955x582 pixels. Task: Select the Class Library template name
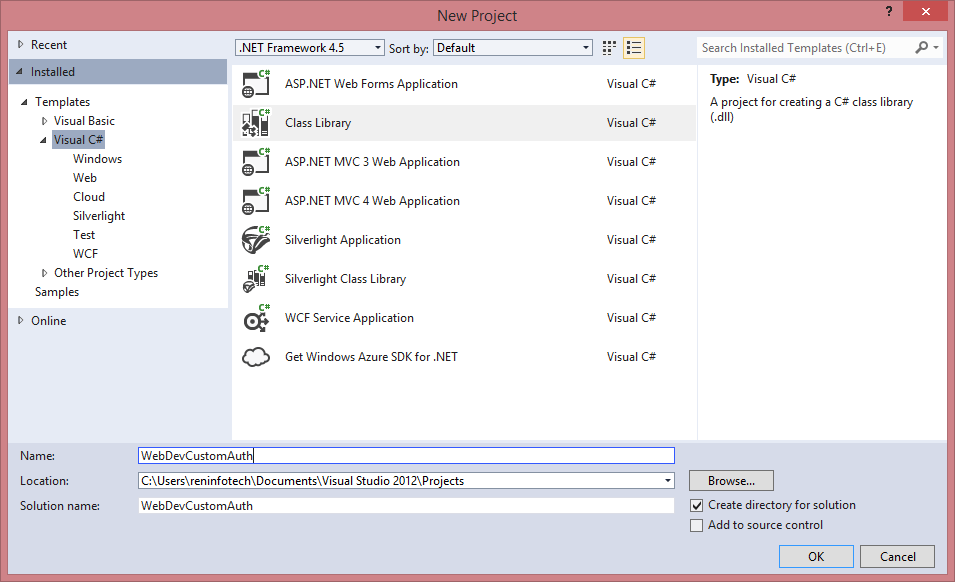point(318,123)
